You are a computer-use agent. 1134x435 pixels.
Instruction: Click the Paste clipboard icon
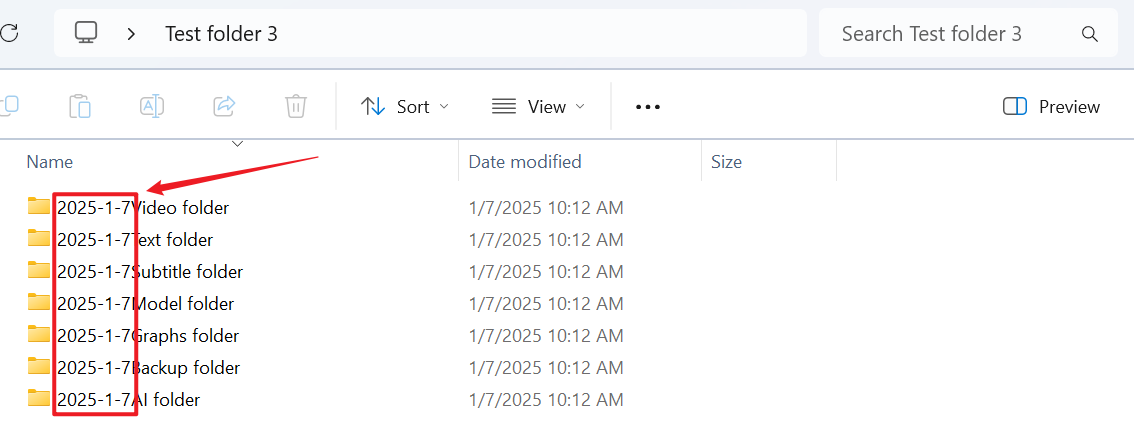click(x=80, y=106)
